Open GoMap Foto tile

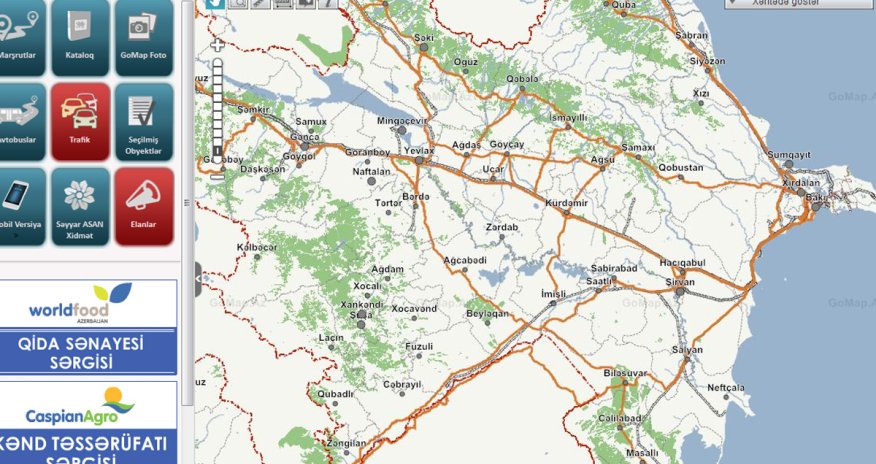pyautogui.click(x=143, y=31)
